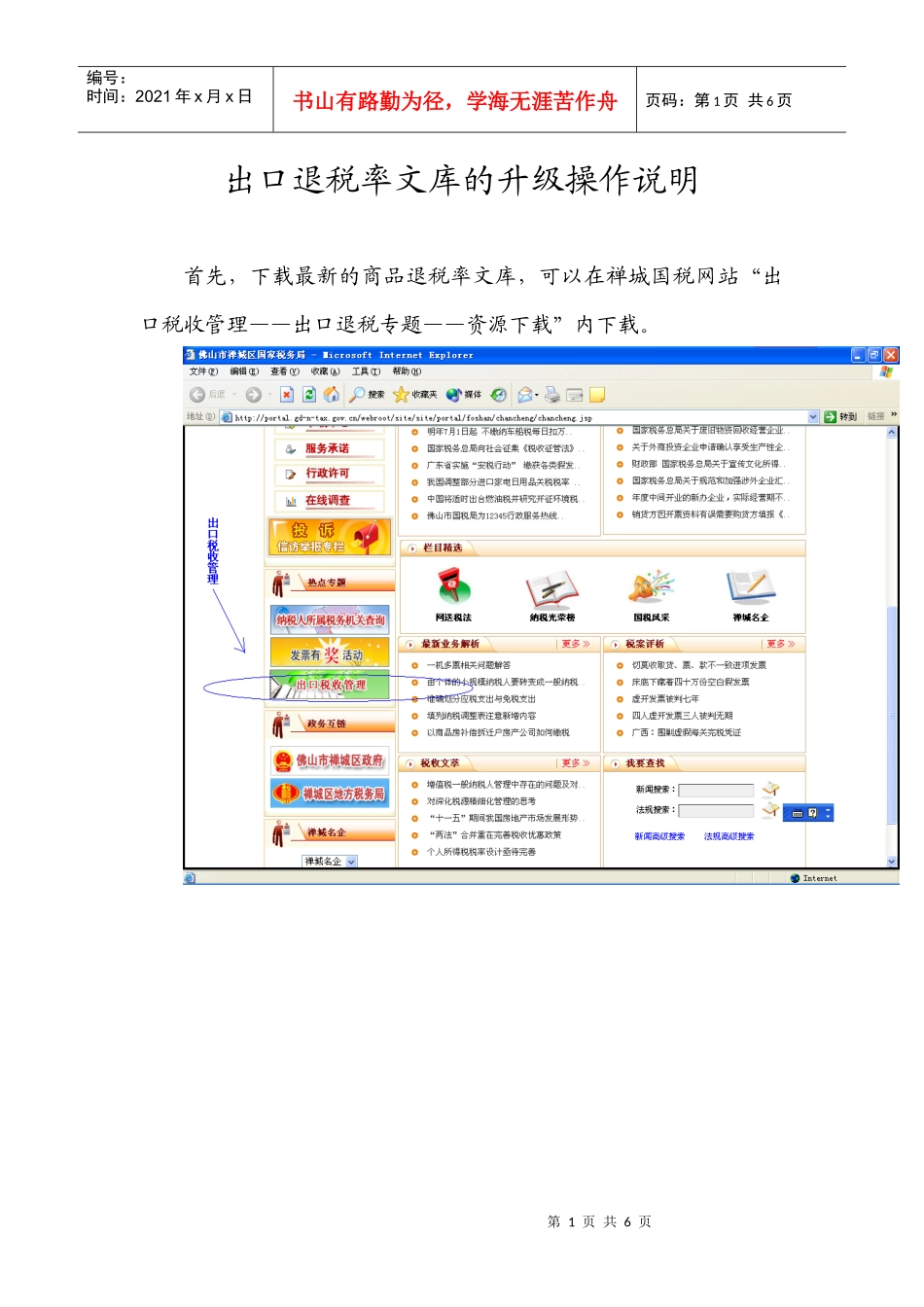Open article 虚开发票被判七年
The width and height of the screenshot is (924, 1307).
tap(665, 699)
